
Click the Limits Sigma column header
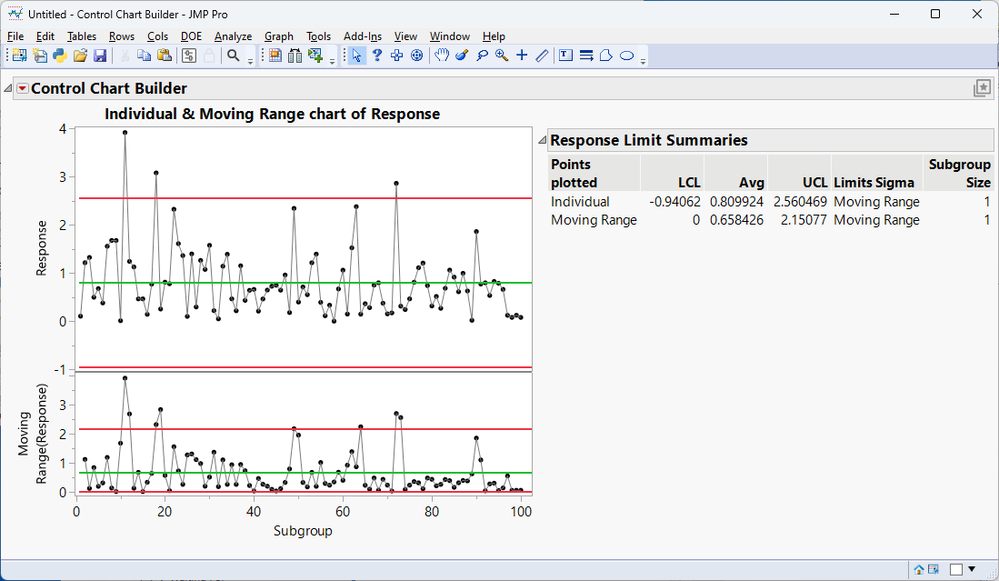[874, 182]
